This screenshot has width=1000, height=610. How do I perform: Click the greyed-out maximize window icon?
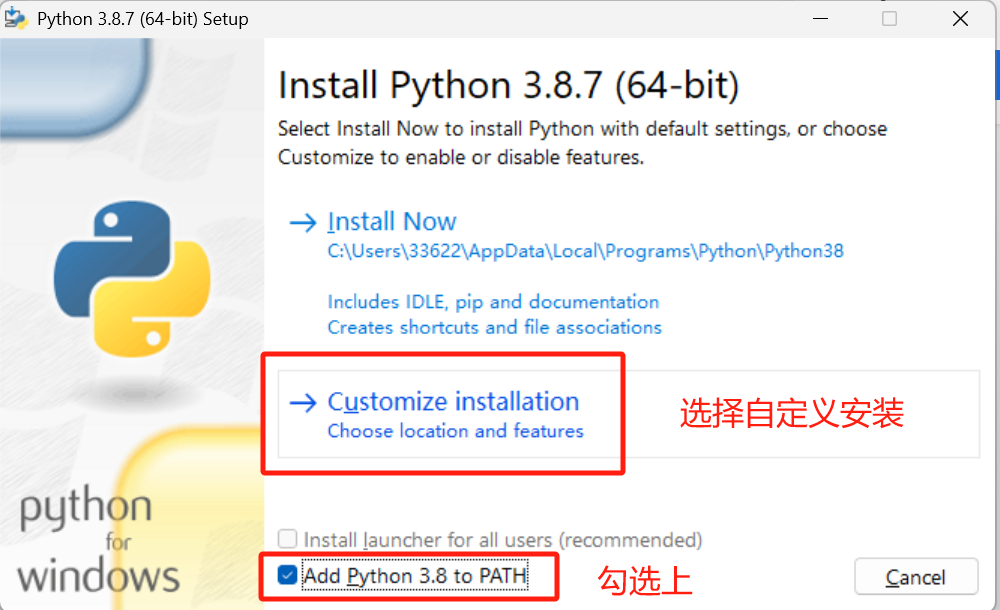coord(889,19)
